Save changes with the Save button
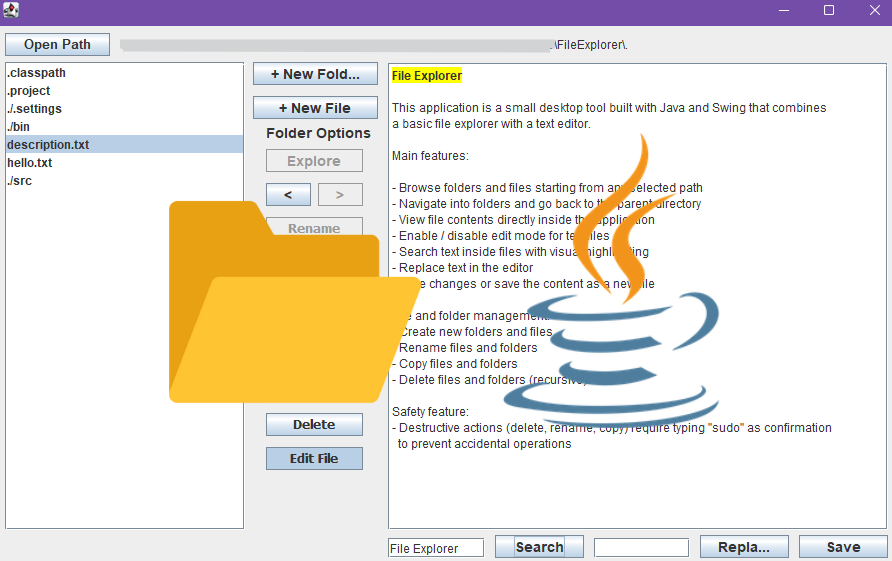Viewport: 892px width, 561px height. [843, 547]
